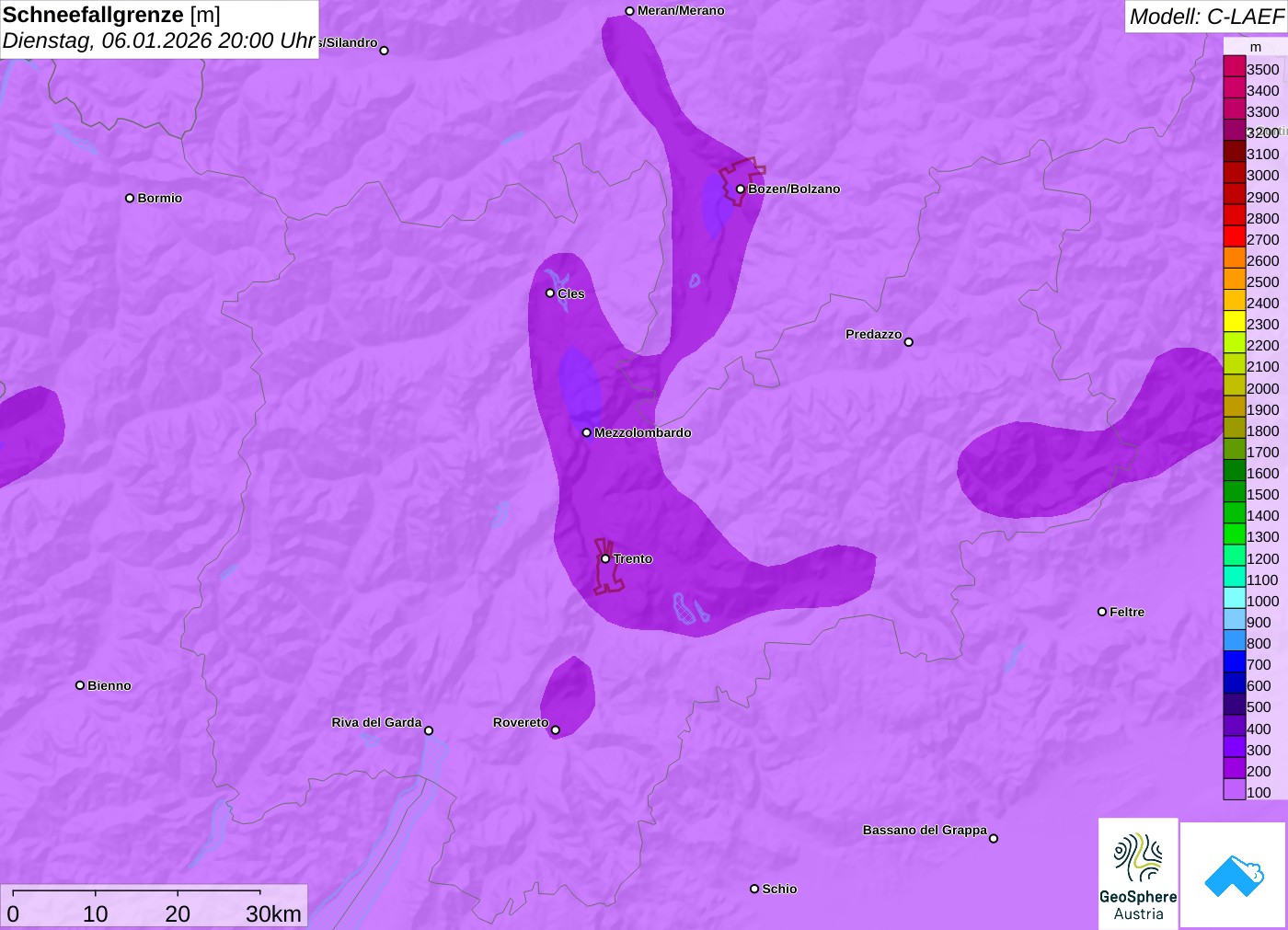
Task: Select the 2300 m yellow legend swatch
Action: [x=1234, y=322]
